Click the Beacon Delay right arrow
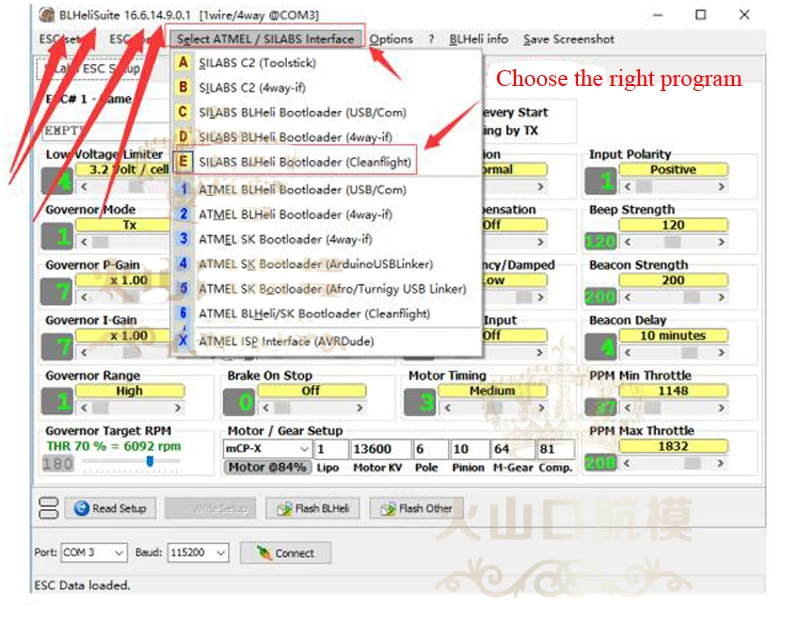 pyautogui.click(x=721, y=352)
